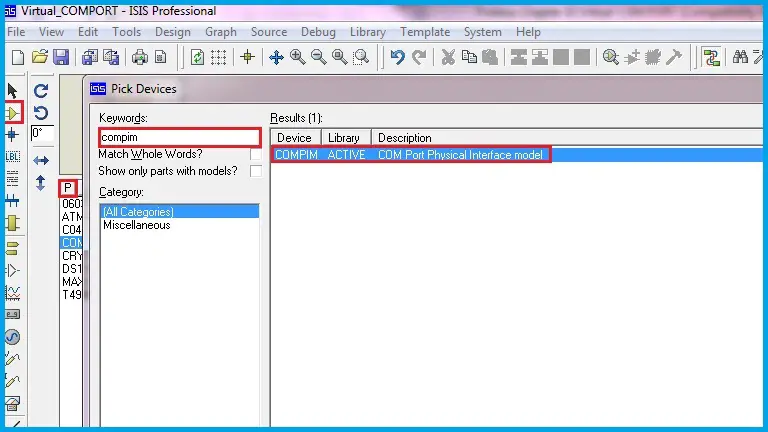The height and width of the screenshot is (432, 768).
Task: Block move tagged objects
Action: pos(540,57)
